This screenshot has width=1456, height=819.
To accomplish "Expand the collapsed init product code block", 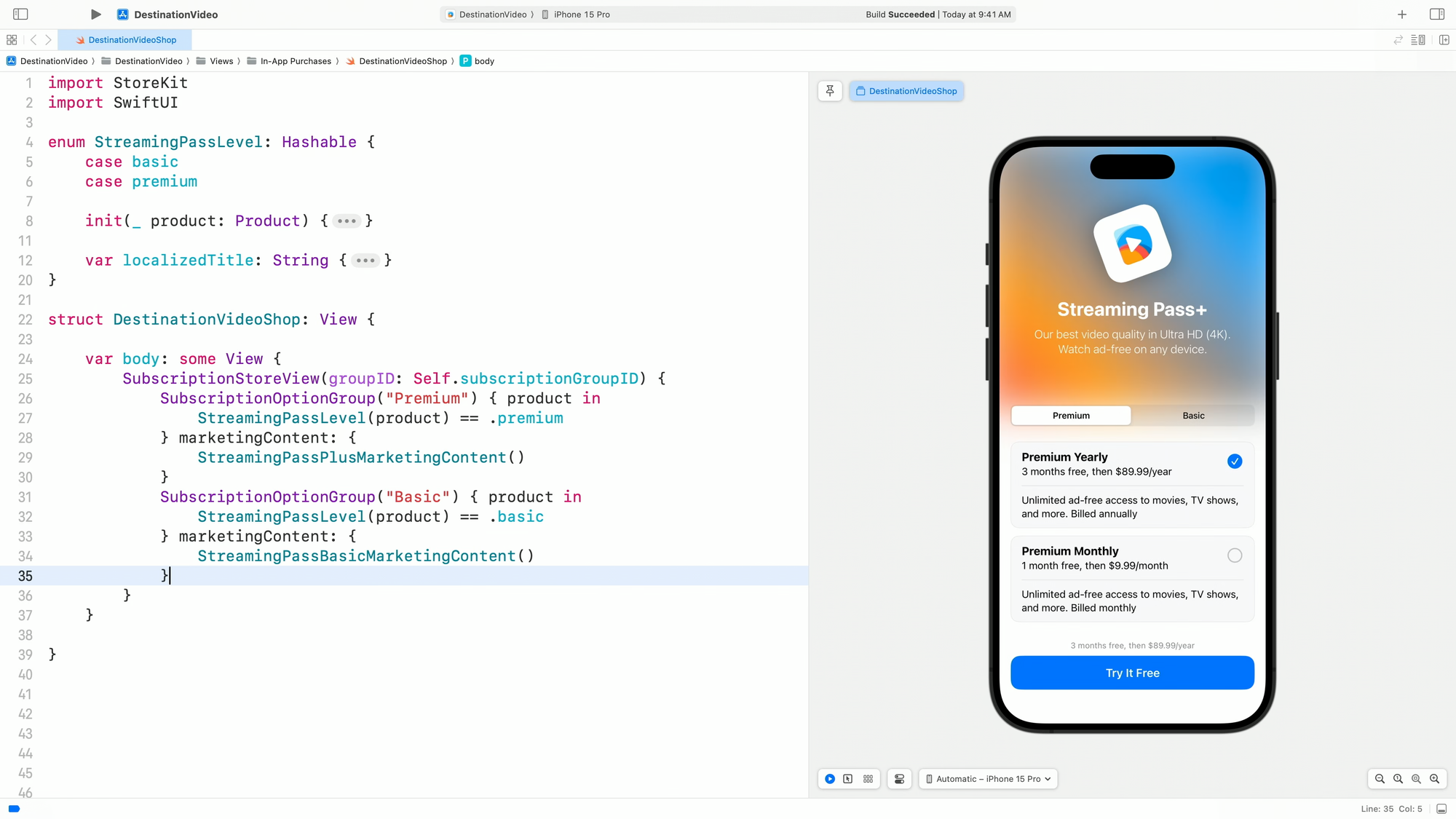I will 347,221.
